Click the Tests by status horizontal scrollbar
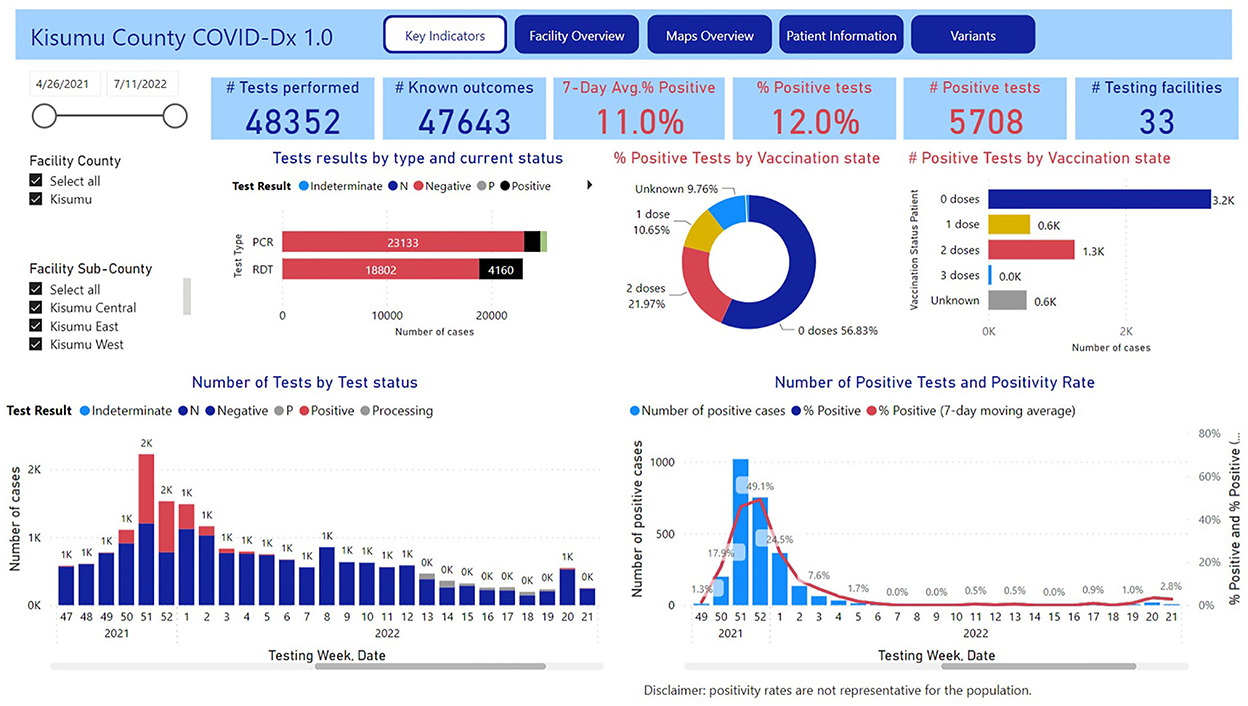 click(430, 665)
